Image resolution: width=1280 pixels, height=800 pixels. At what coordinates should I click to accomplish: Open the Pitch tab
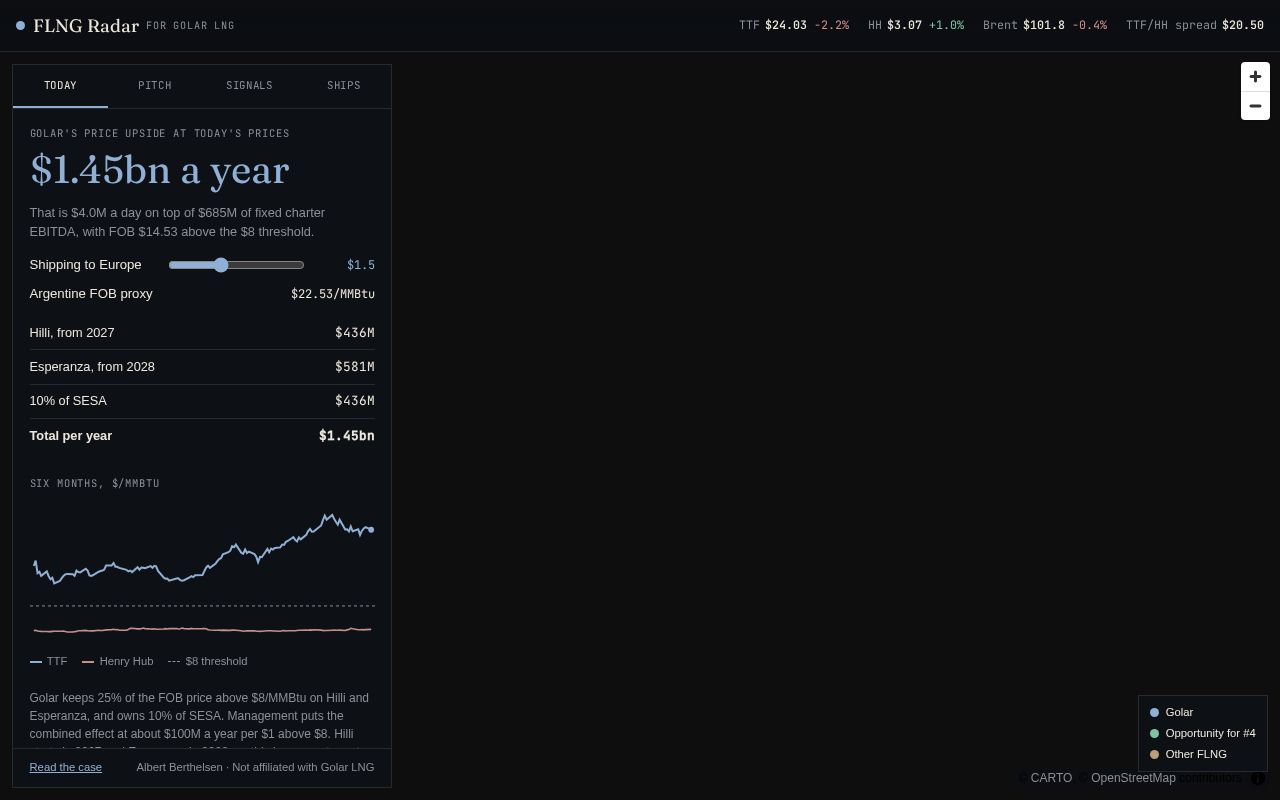155,86
